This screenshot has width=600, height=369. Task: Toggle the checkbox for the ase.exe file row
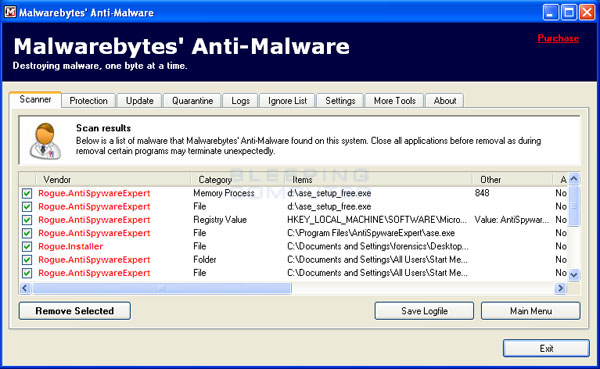coord(27,233)
